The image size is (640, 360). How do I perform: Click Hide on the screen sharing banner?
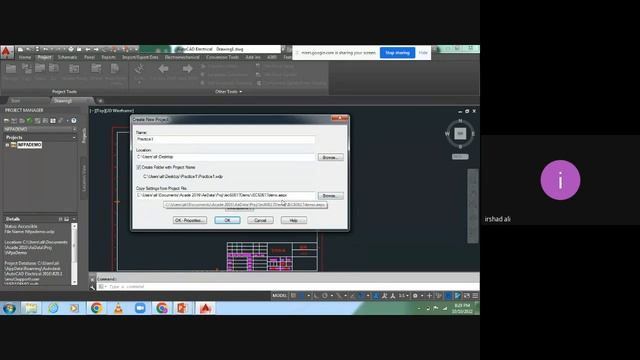(x=423, y=53)
